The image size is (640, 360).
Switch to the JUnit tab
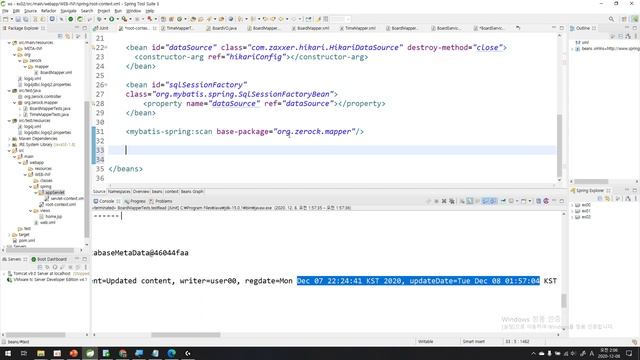[x=101, y=28]
